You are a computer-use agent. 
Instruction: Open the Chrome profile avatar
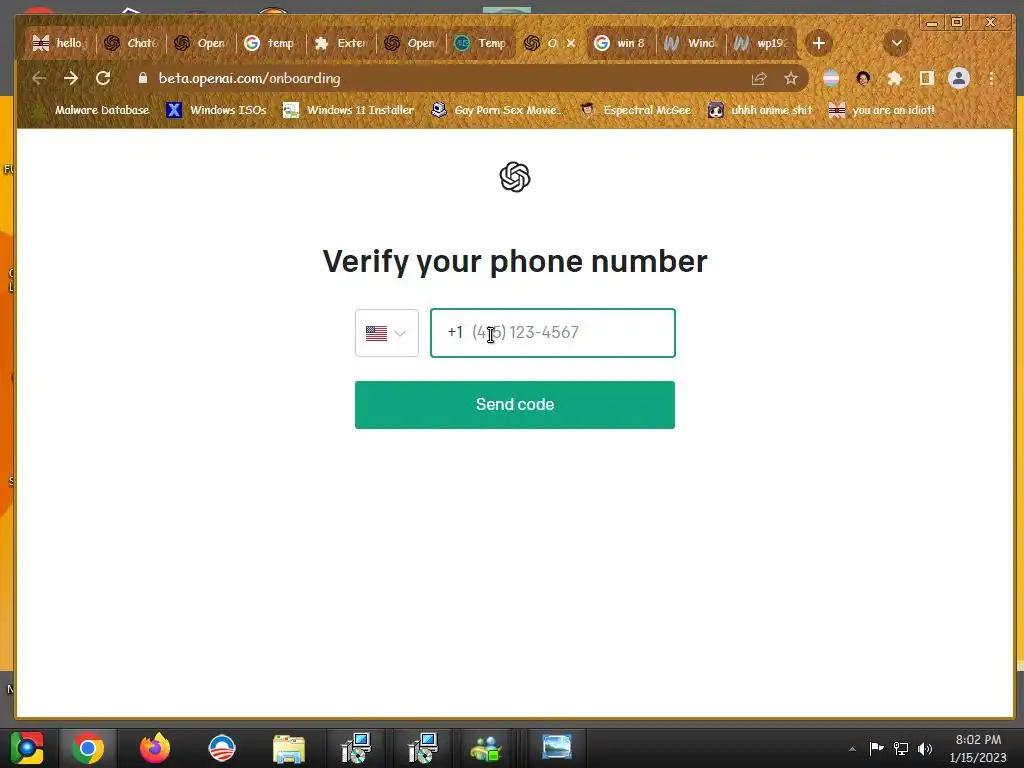click(959, 78)
